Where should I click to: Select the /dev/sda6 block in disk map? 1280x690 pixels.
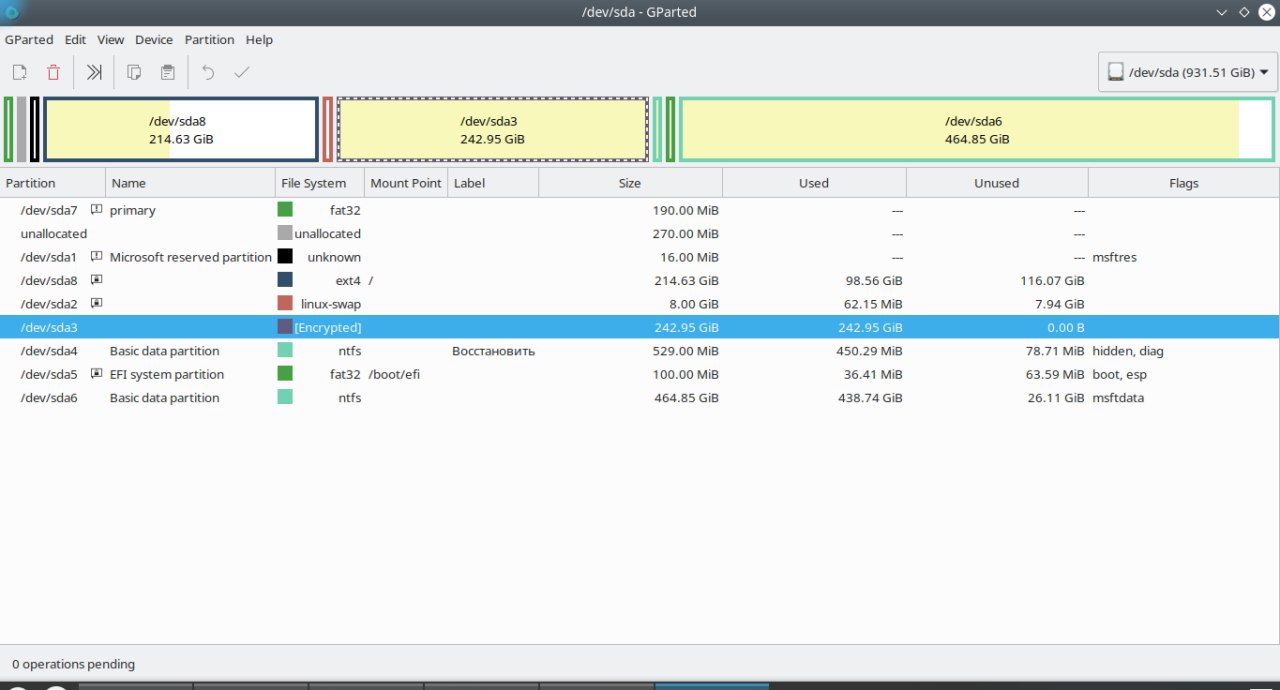point(977,129)
